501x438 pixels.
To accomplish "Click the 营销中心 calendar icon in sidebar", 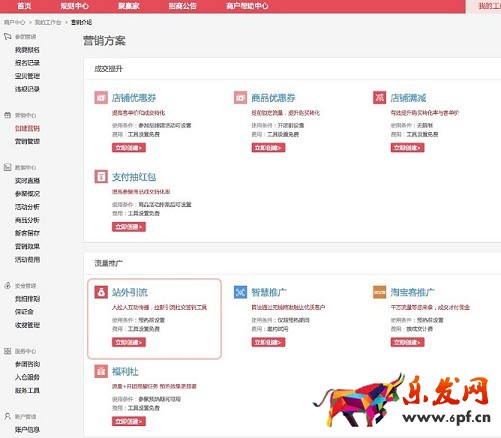I will (x=7, y=115).
